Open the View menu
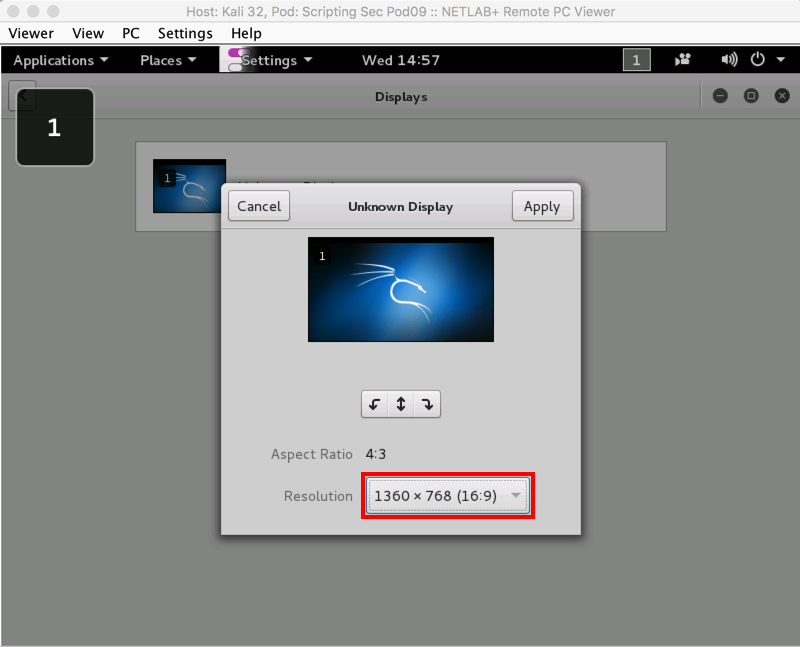The width and height of the screenshot is (800, 647). click(88, 33)
